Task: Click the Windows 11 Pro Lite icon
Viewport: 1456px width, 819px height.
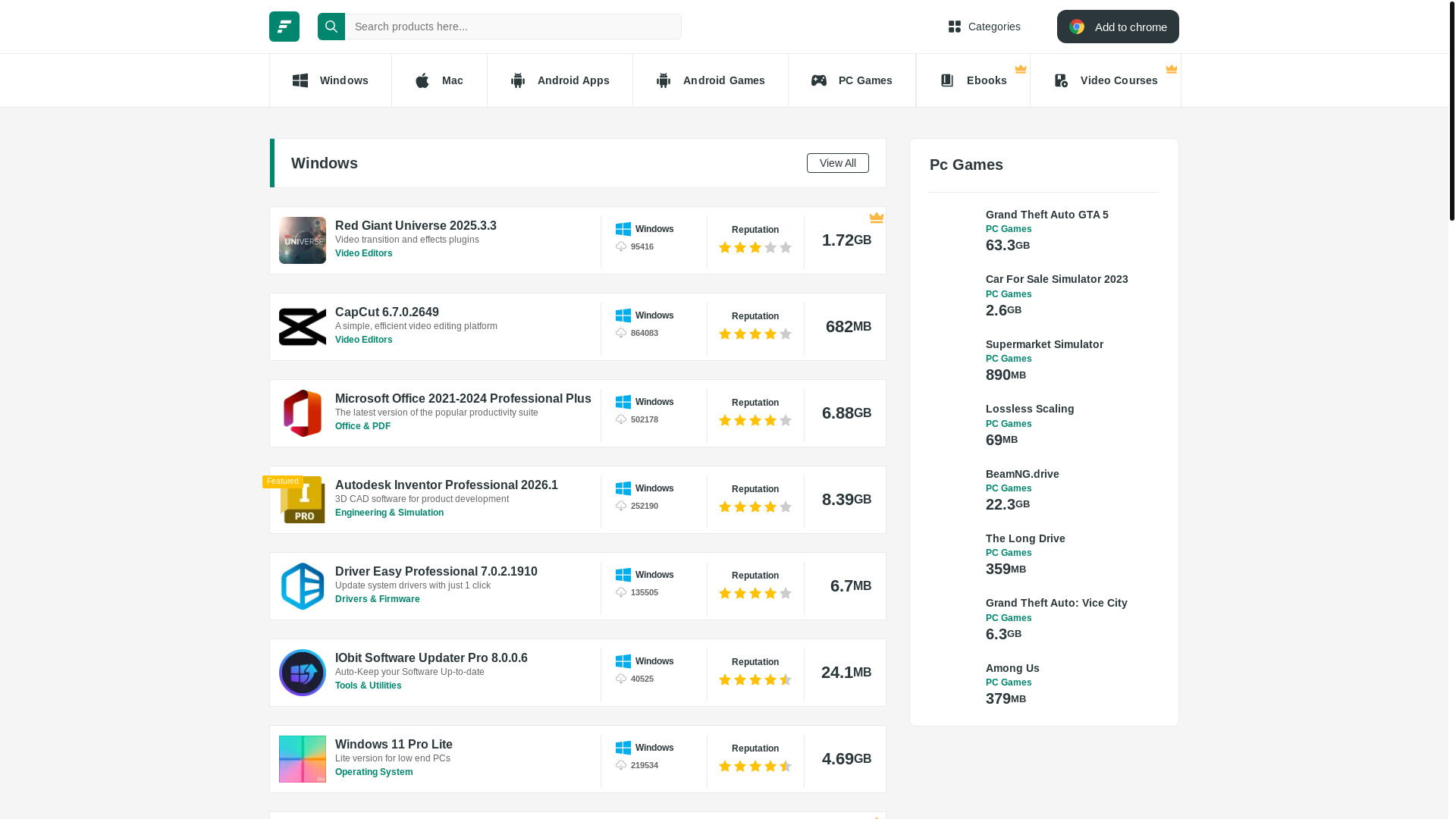Action: tap(303, 759)
